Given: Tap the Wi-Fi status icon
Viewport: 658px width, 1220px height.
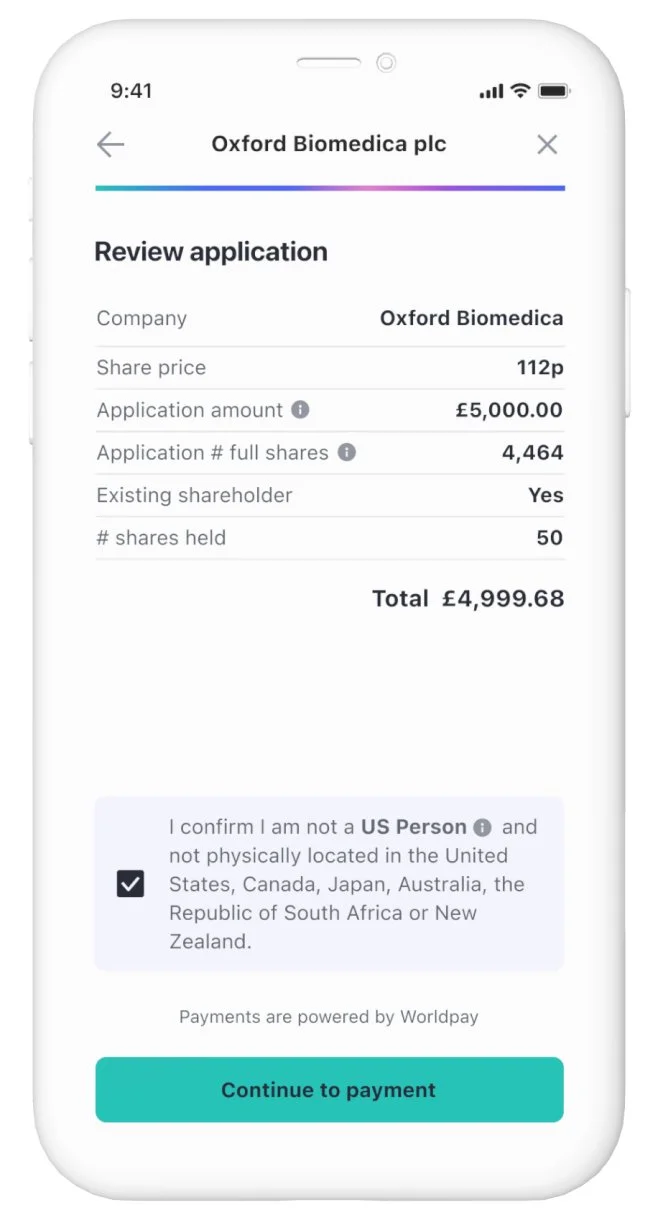Looking at the screenshot, I should tap(520, 91).
